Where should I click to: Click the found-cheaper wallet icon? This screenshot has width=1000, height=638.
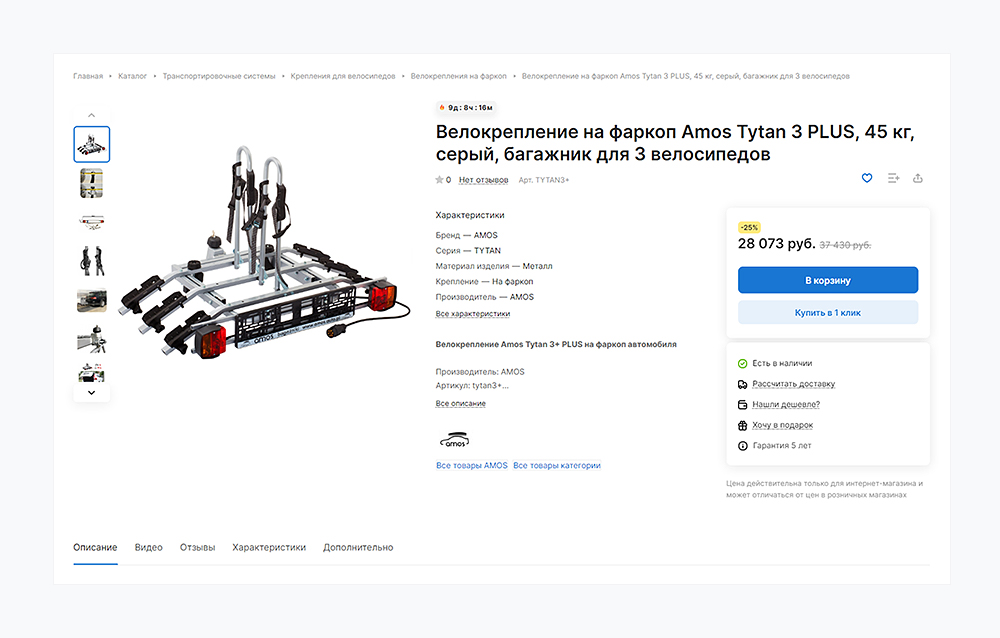(742, 404)
